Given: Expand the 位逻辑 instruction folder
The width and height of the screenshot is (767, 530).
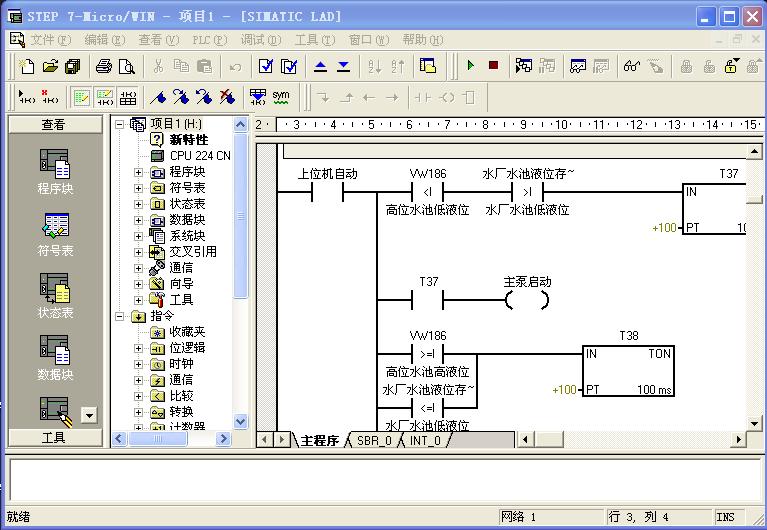Looking at the screenshot, I should coord(138,348).
